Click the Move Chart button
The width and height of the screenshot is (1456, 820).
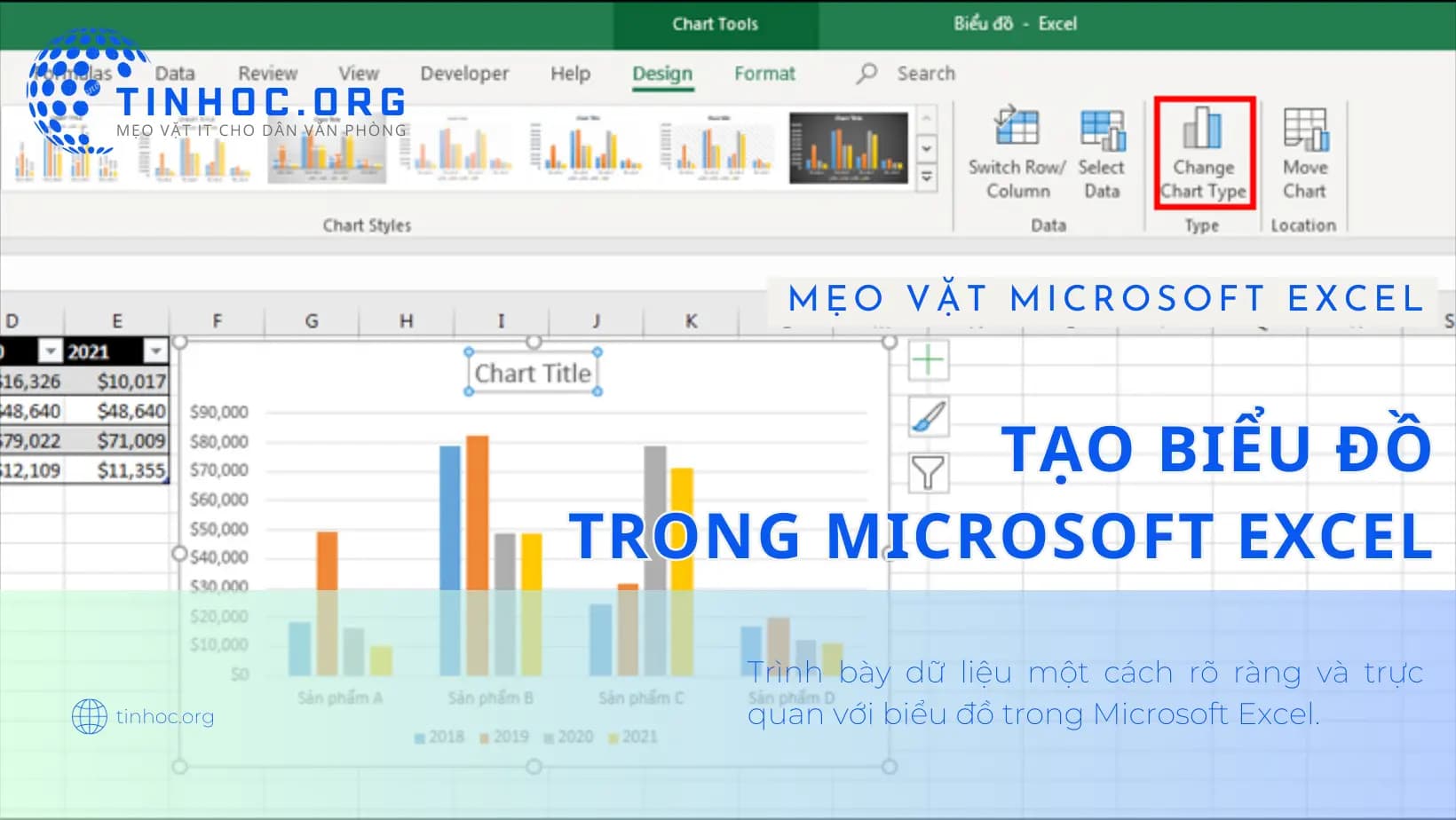(x=1304, y=154)
